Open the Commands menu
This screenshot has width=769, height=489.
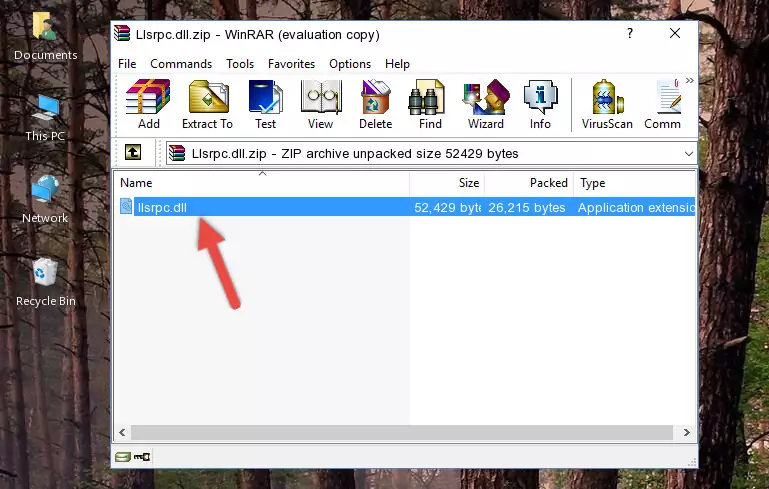pos(181,64)
